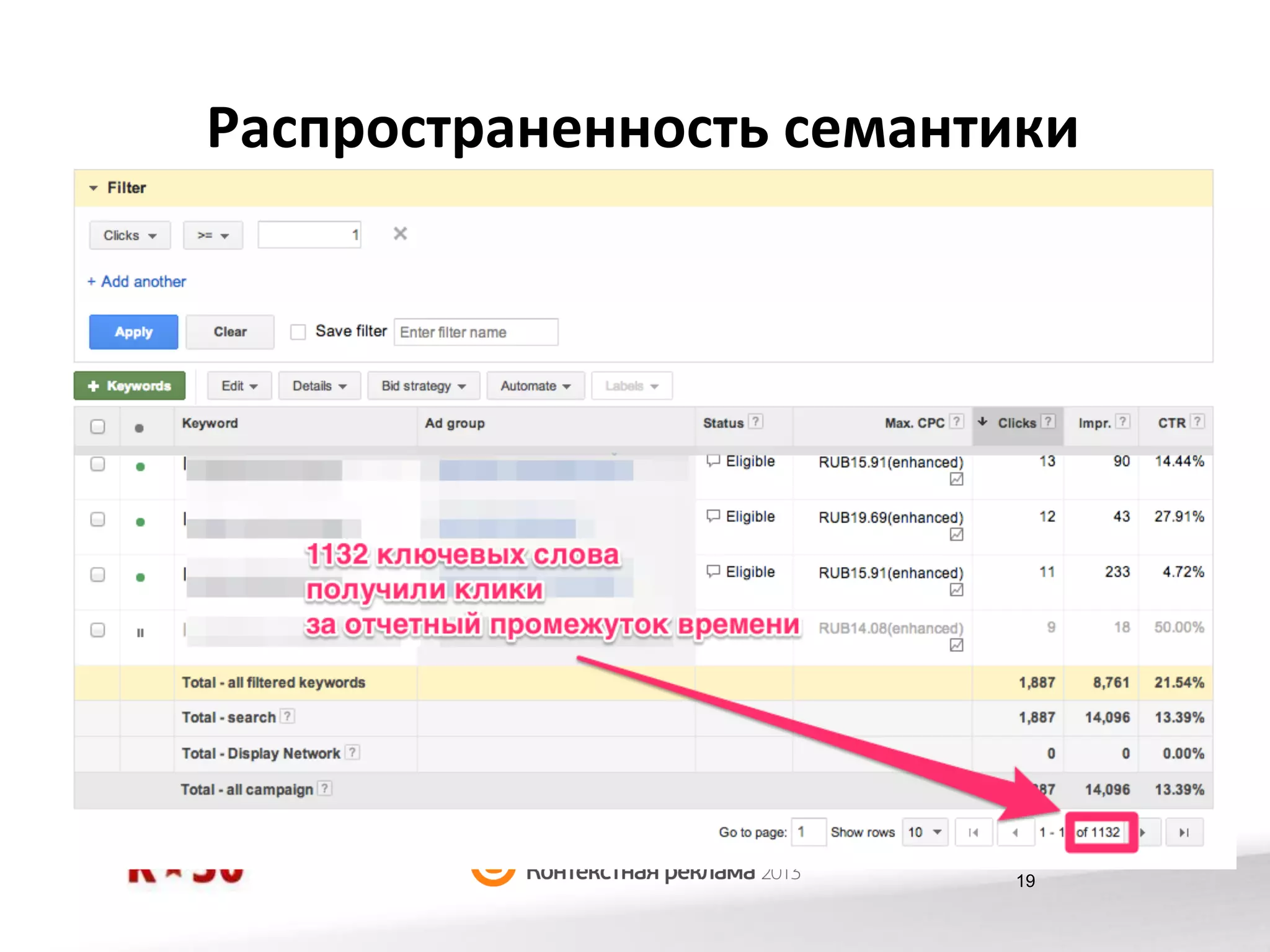The height and width of the screenshot is (952, 1270).
Task: Click green status dot in 11-clicks row
Action: coord(140,577)
